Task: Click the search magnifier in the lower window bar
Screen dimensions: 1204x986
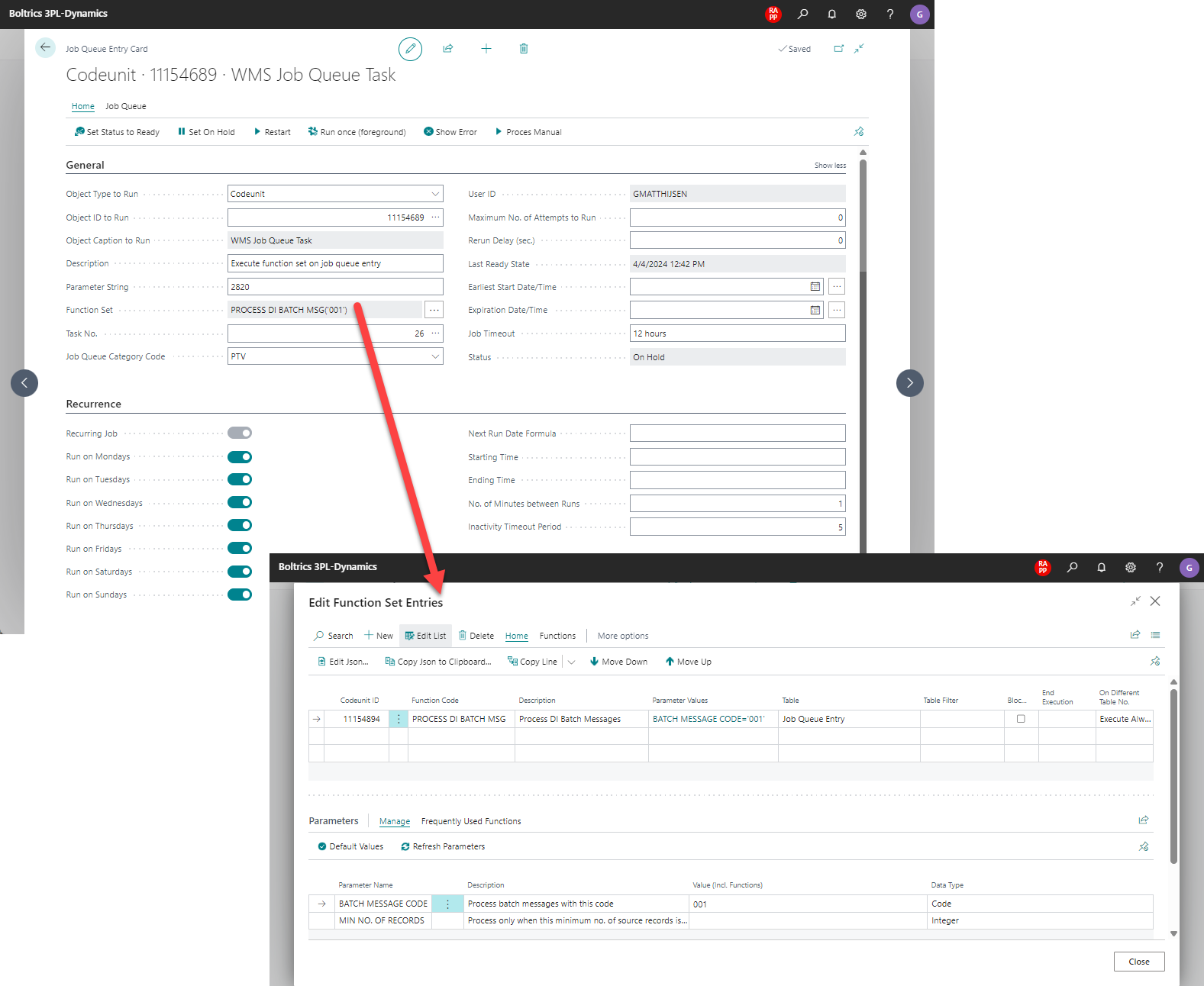Action: point(1072,567)
